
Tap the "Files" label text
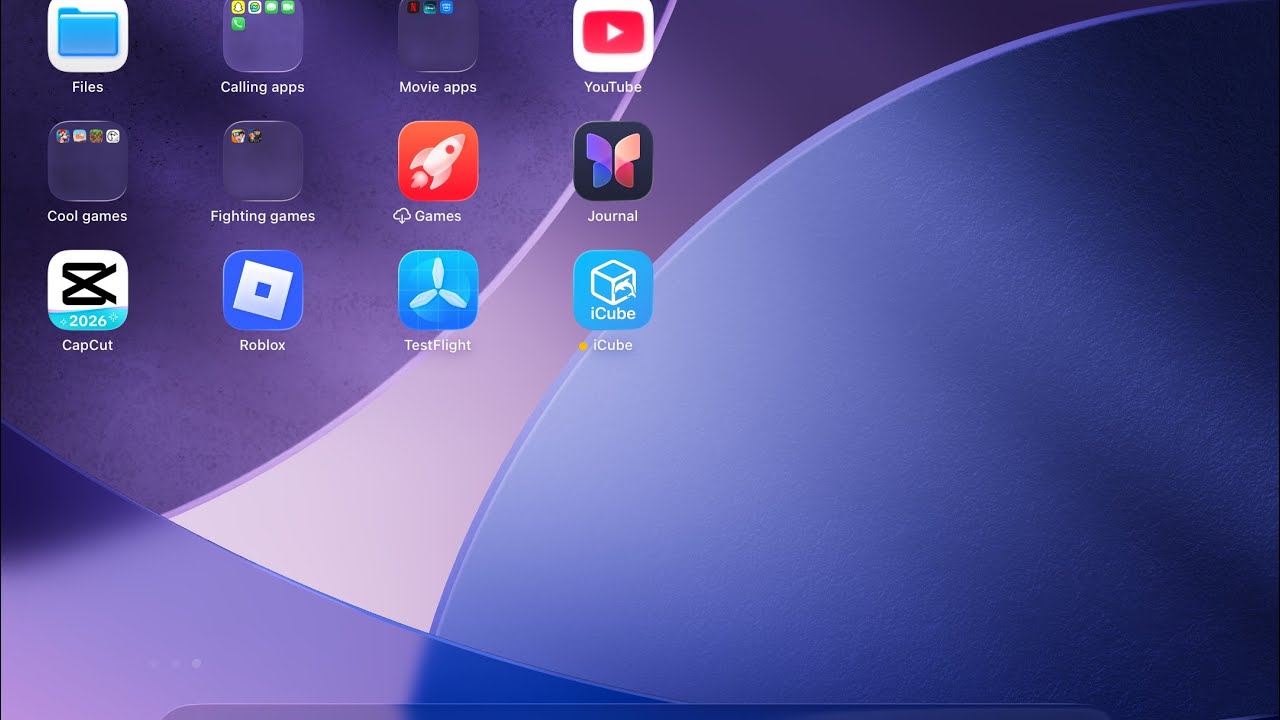tap(88, 87)
